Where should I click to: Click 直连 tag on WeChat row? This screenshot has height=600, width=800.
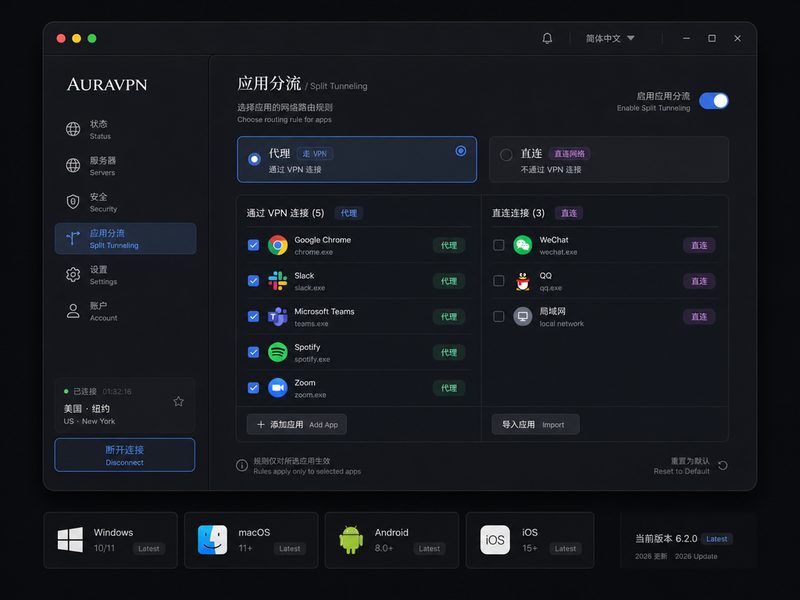tap(699, 245)
